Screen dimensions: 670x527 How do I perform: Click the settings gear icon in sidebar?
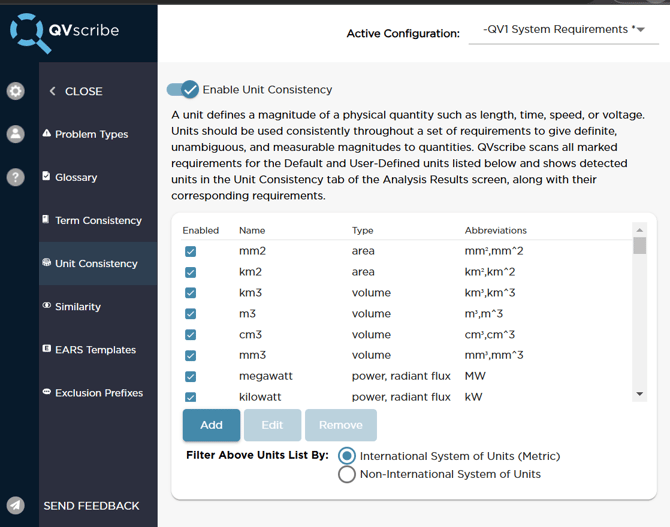(x=16, y=91)
